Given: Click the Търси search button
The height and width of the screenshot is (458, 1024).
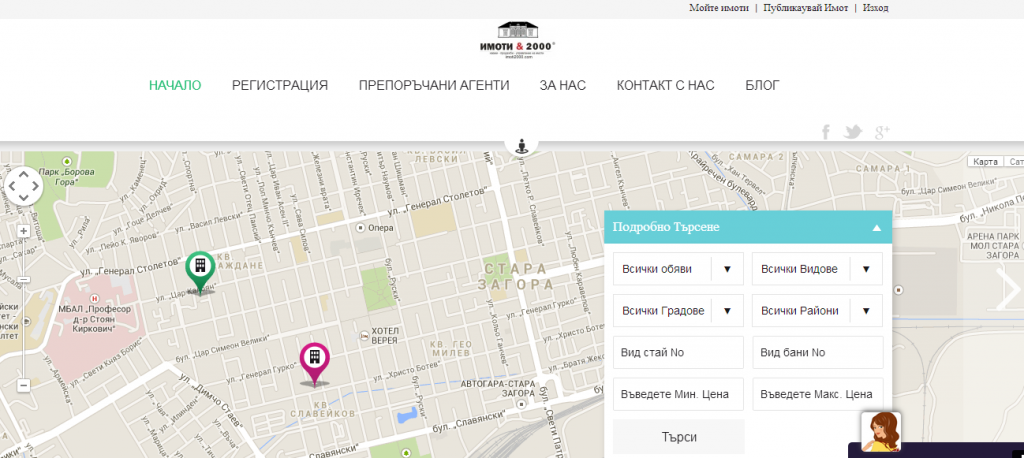Looking at the screenshot, I should pyautogui.click(x=679, y=437).
